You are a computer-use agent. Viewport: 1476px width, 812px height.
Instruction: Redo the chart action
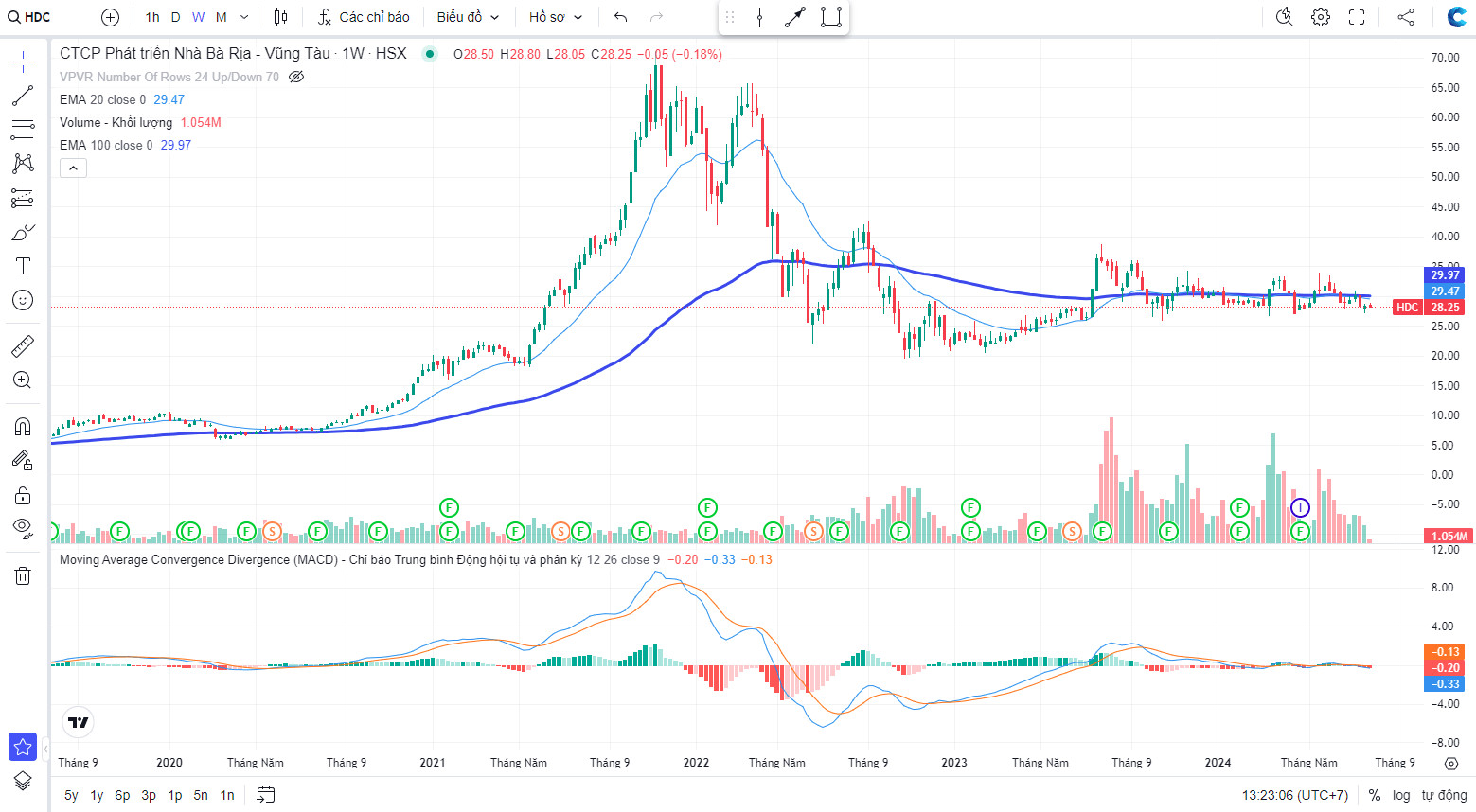pos(656,17)
